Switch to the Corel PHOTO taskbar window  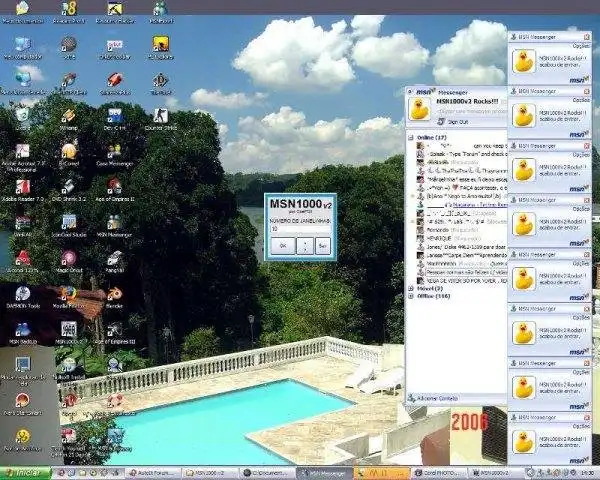[x=440, y=473]
